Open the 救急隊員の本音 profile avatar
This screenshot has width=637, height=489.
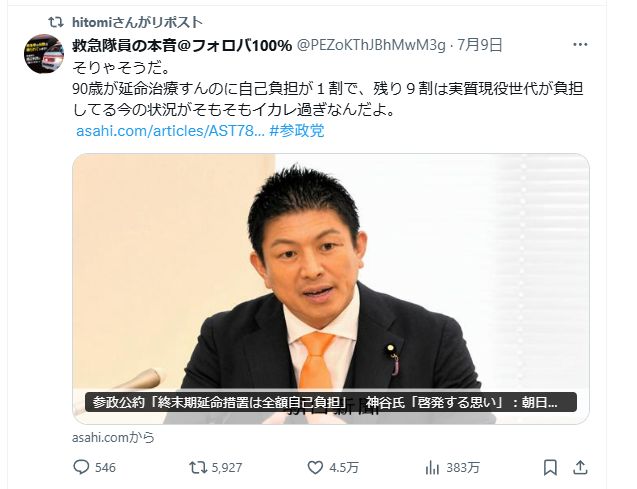[x=44, y=54]
